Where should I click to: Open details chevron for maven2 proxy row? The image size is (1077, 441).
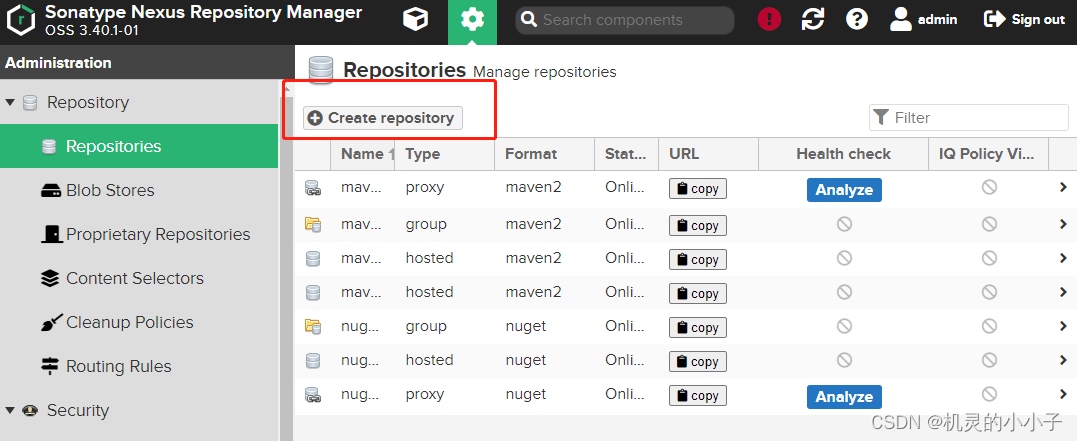(1063, 187)
